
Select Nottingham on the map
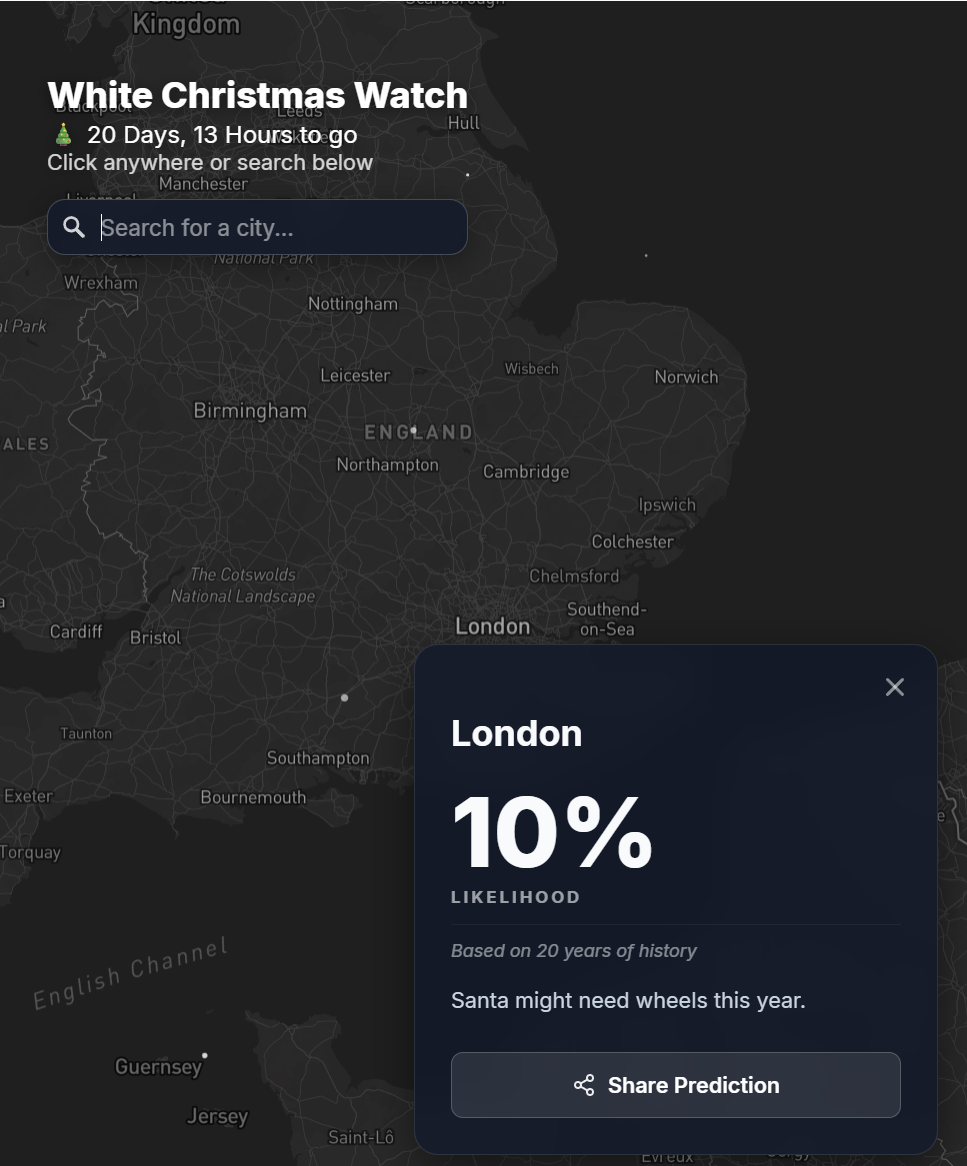(x=352, y=303)
